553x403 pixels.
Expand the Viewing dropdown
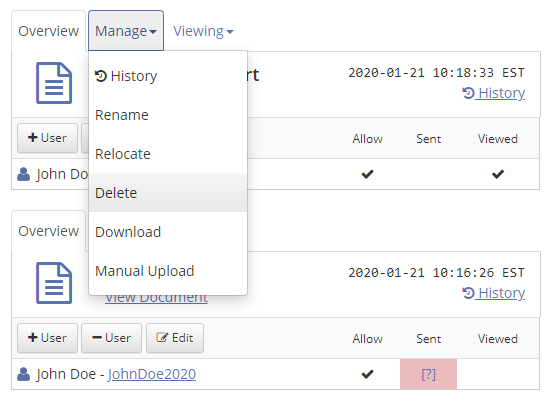[x=203, y=31]
